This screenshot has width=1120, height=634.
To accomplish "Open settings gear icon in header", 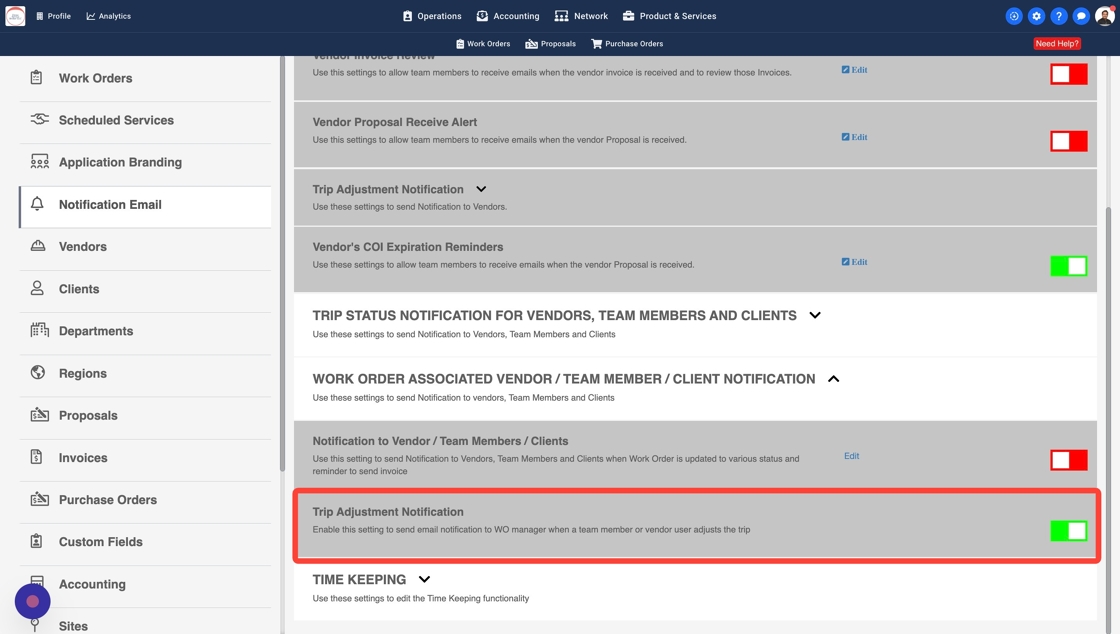I will 1036,16.
